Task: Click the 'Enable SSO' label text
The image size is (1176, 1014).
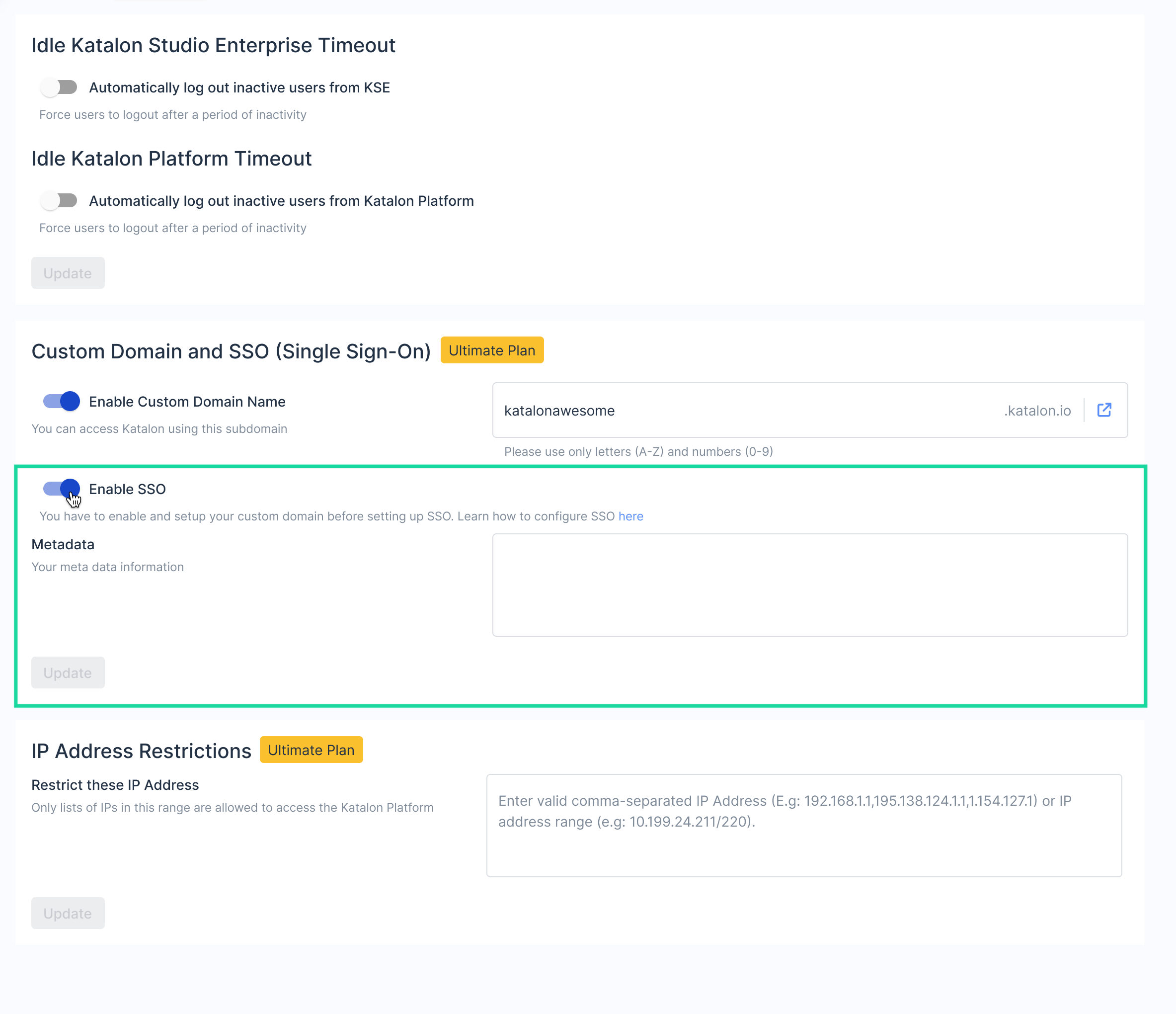Action: click(127, 489)
